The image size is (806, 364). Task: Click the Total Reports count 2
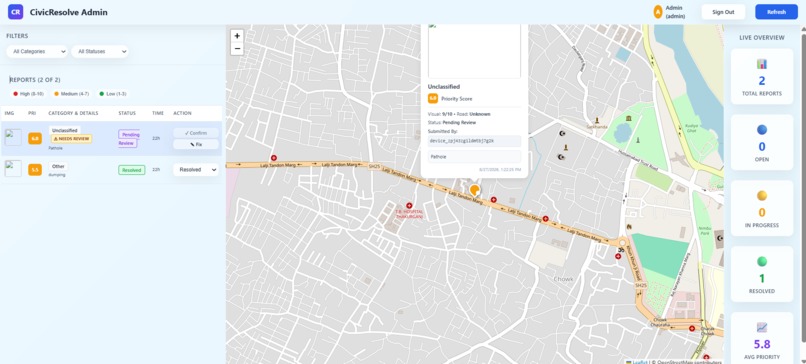tap(762, 81)
